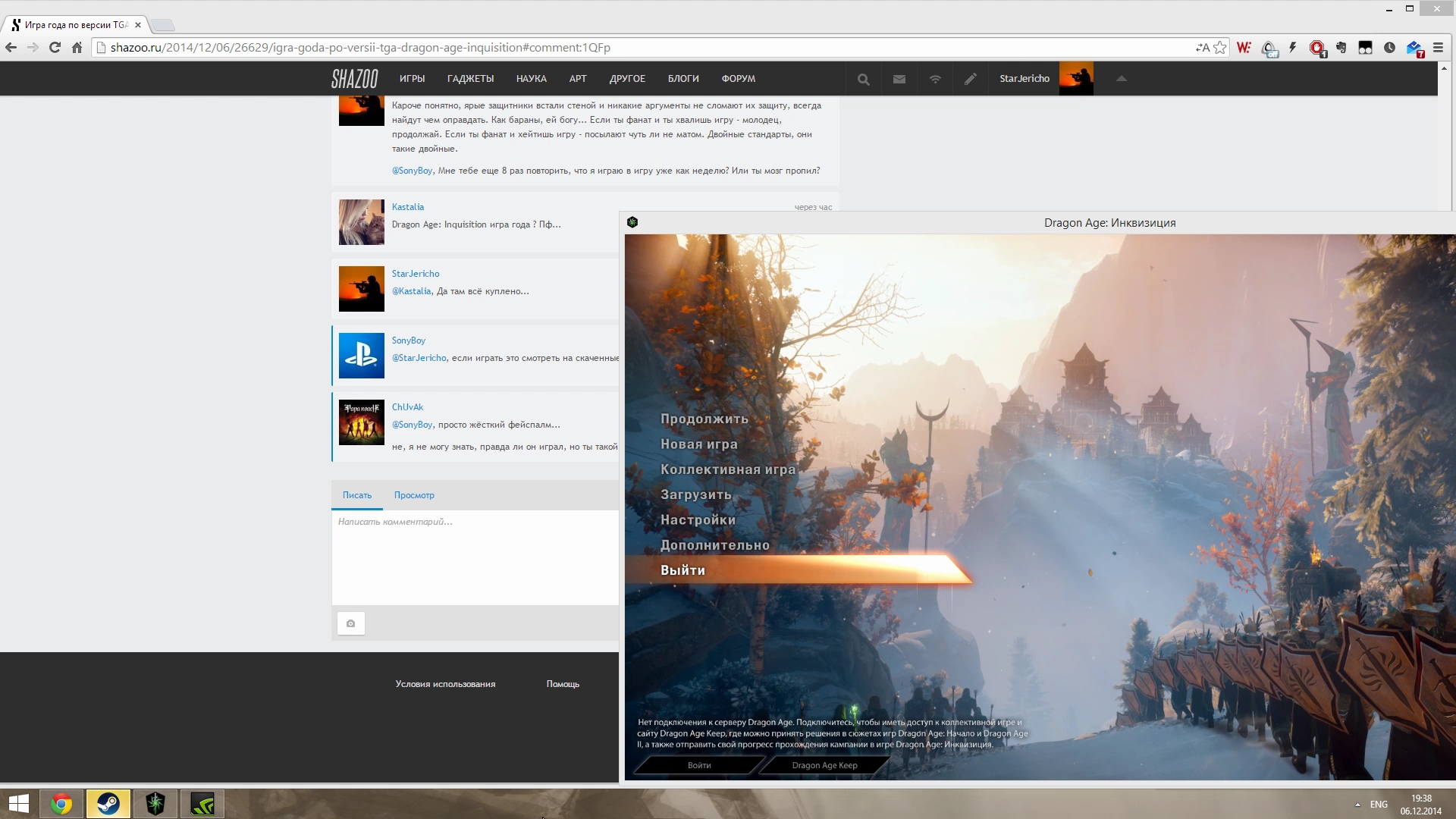Click the black extension icon with two white circles
This screenshot has height=819, width=1456.
click(x=1366, y=47)
